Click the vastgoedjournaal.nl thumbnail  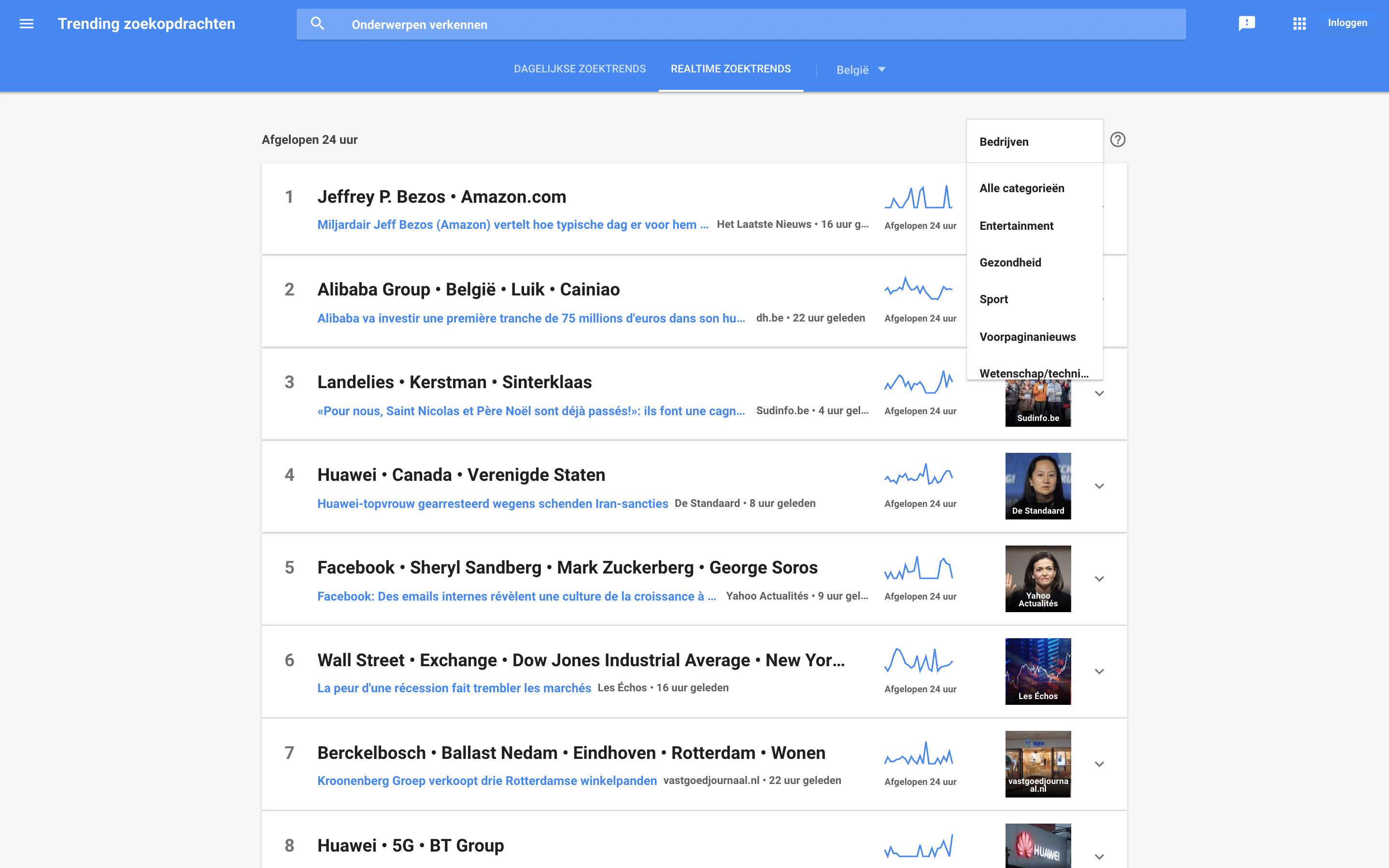tap(1037, 764)
